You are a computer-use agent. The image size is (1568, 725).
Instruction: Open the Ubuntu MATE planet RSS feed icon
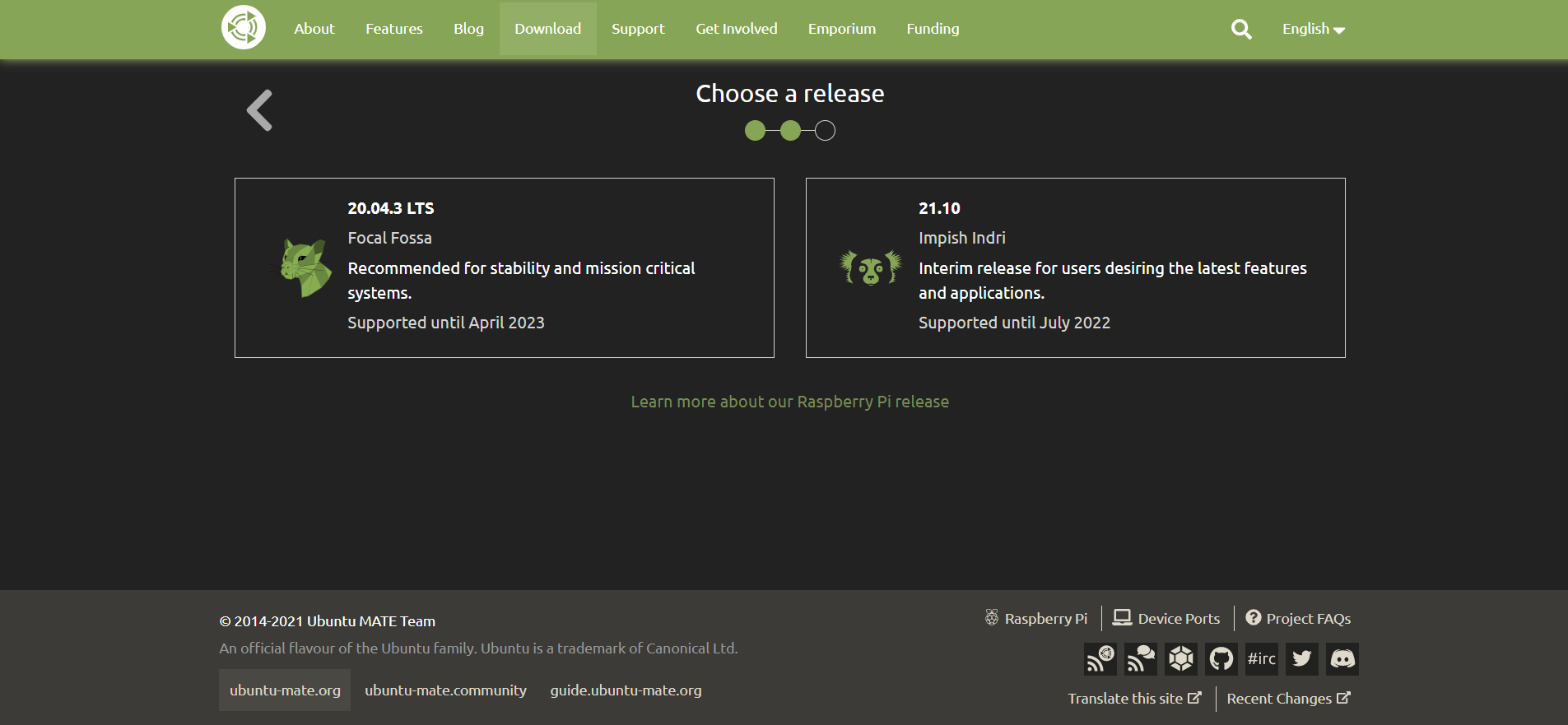pyautogui.click(x=1100, y=659)
